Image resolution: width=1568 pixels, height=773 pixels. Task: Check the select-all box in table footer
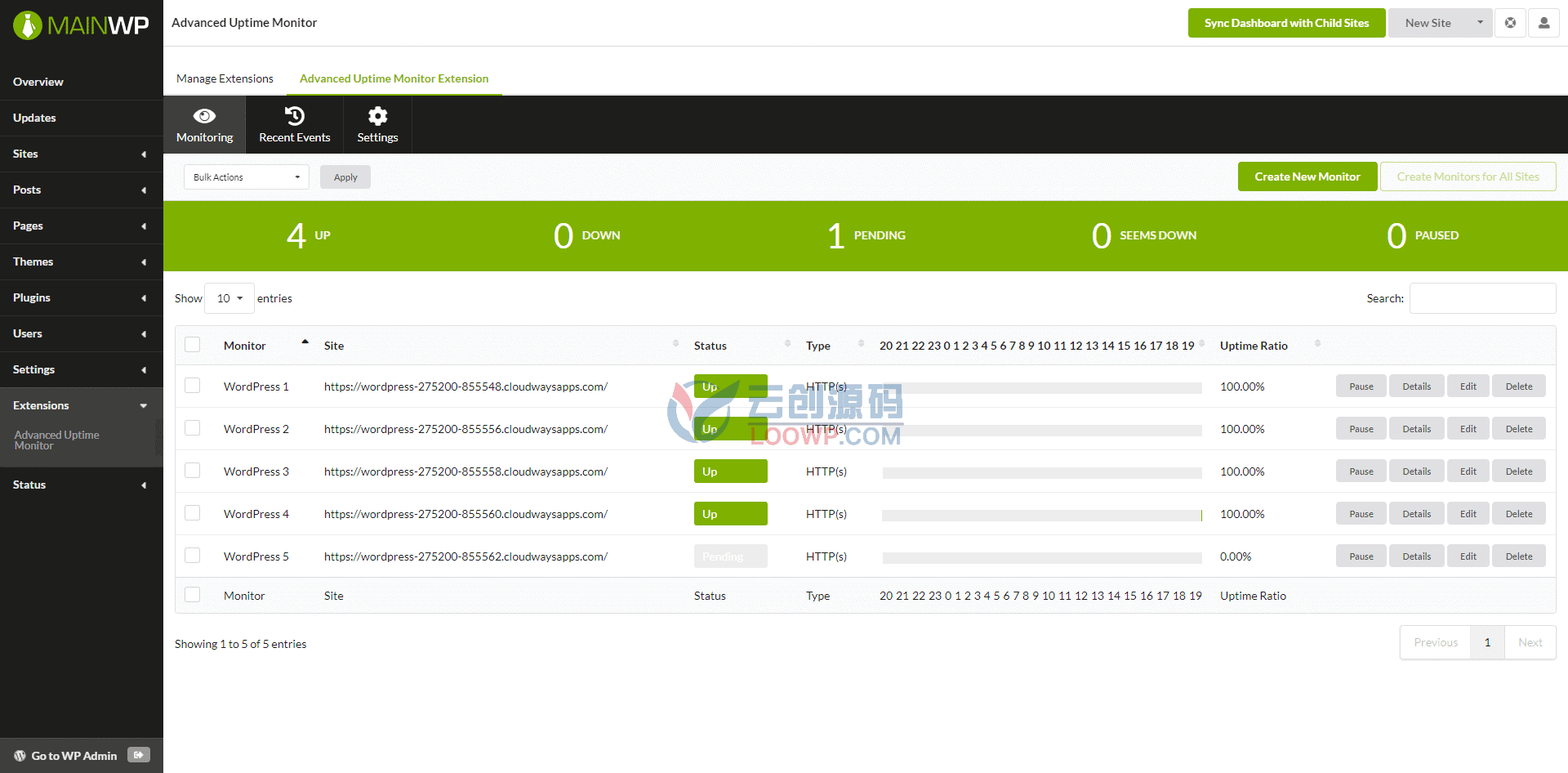193,595
